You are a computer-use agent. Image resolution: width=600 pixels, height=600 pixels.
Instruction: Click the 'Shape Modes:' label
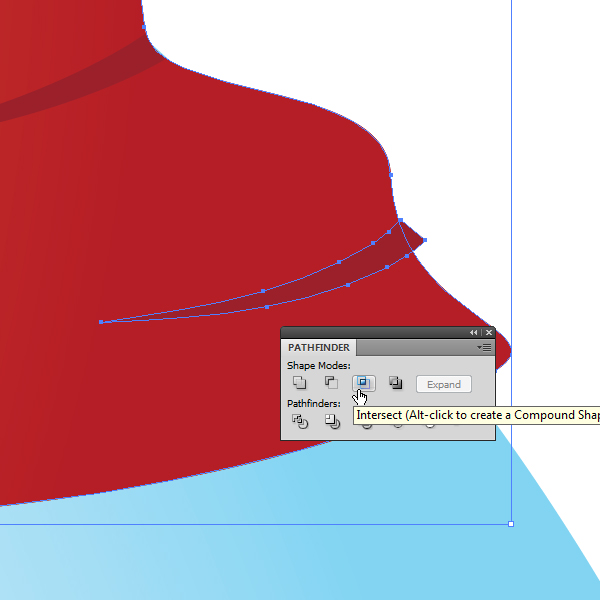pyautogui.click(x=319, y=366)
